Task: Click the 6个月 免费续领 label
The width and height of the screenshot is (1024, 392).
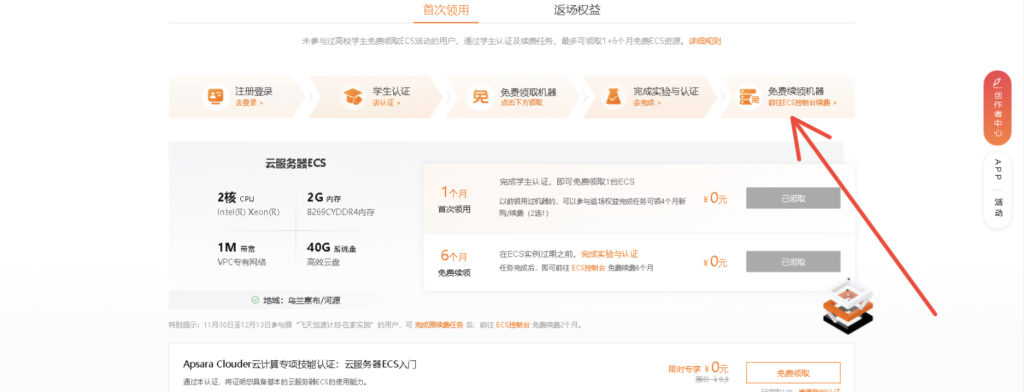Action: [454, 263]
